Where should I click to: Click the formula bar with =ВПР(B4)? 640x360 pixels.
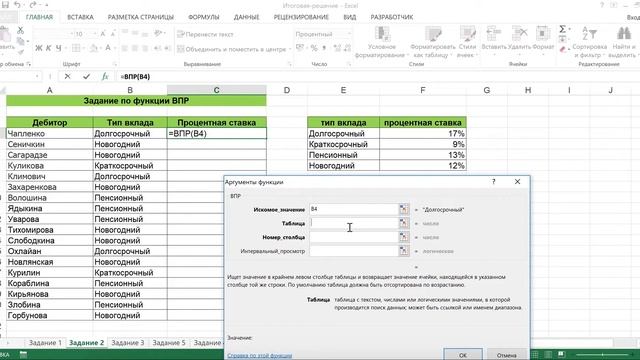click(x=378, y=76)
